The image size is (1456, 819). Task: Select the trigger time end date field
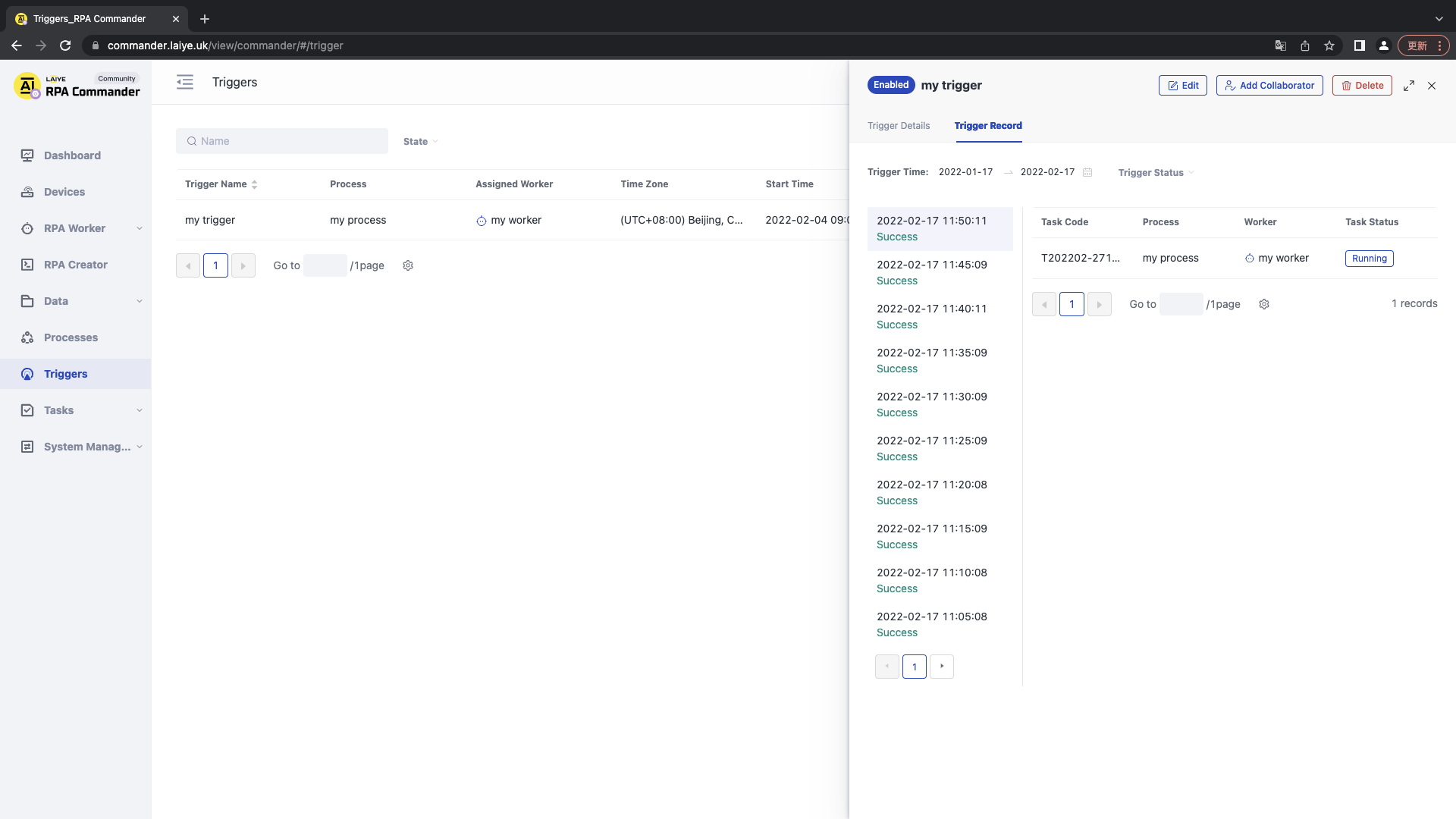pyautogui.click(x=1047, y=172)
